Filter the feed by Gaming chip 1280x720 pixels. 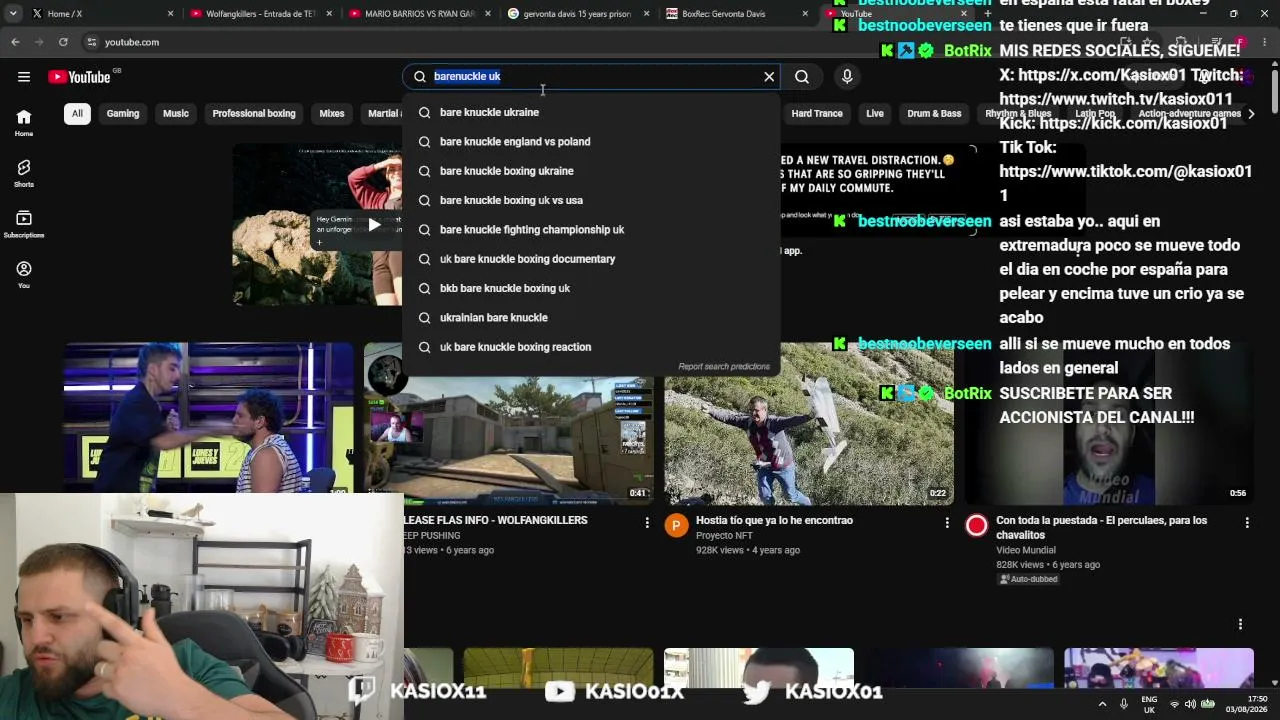(123, 114)
